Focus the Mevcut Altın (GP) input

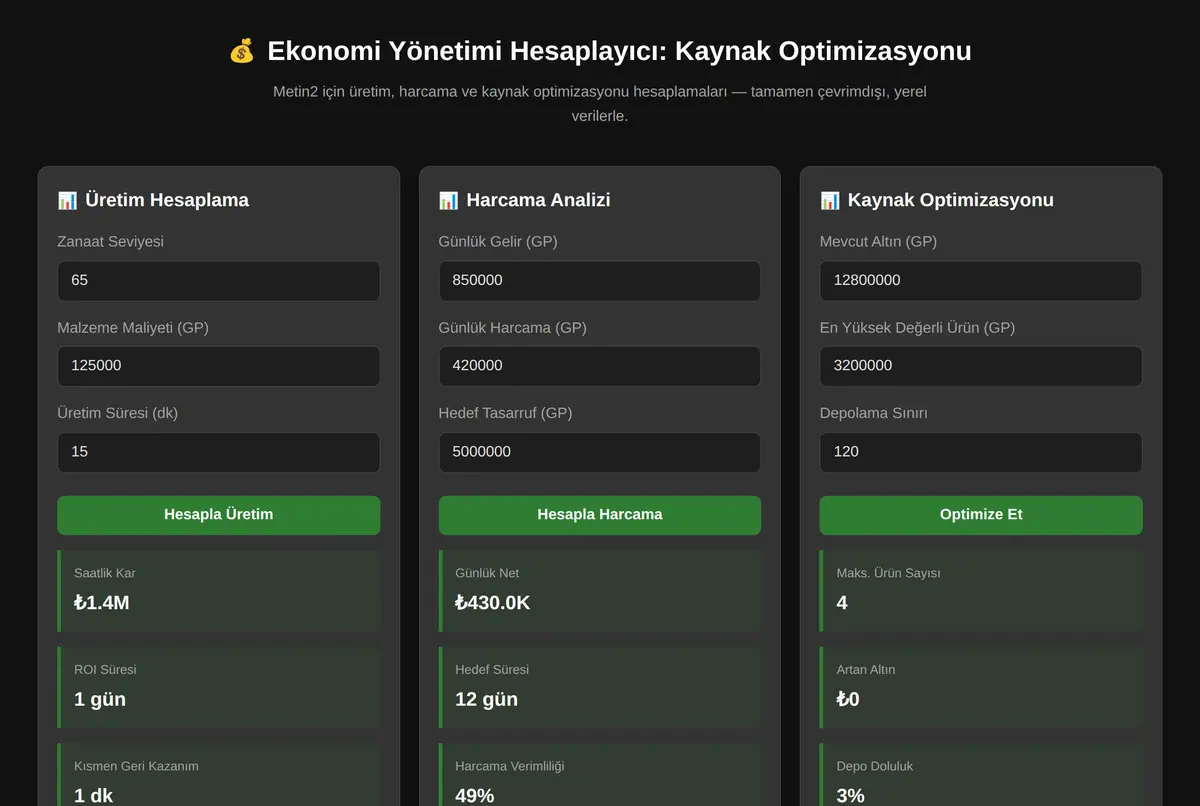click(x=981, y=281)
